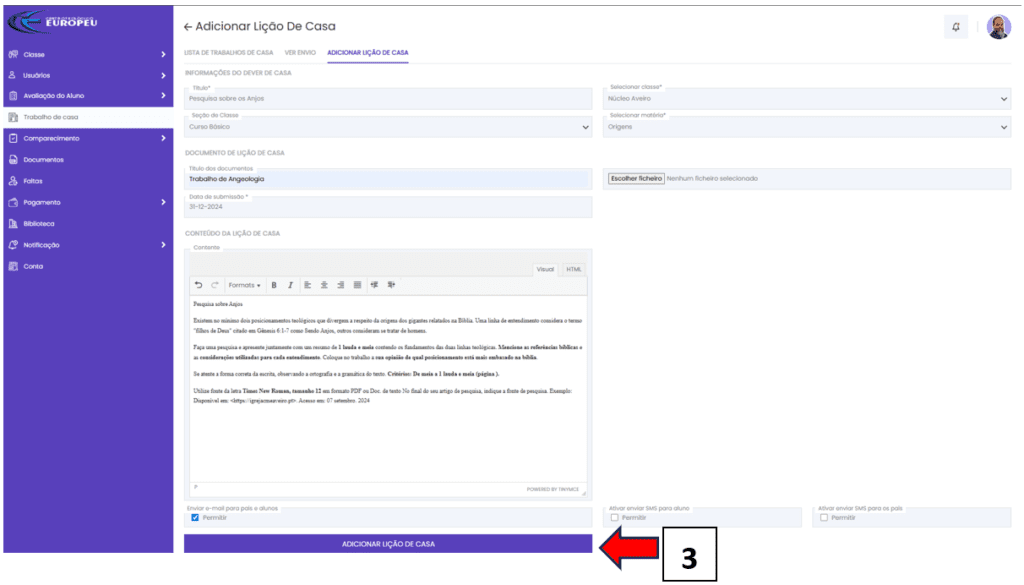The height and width of the screenshot is (585, 1024).
Task: Enable SMS sending for student
Action: (x=615, y=517)
